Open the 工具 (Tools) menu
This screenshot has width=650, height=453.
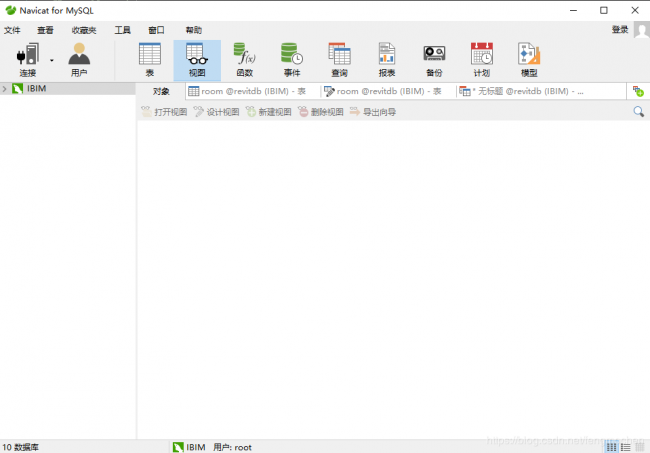tap(122, 30)
